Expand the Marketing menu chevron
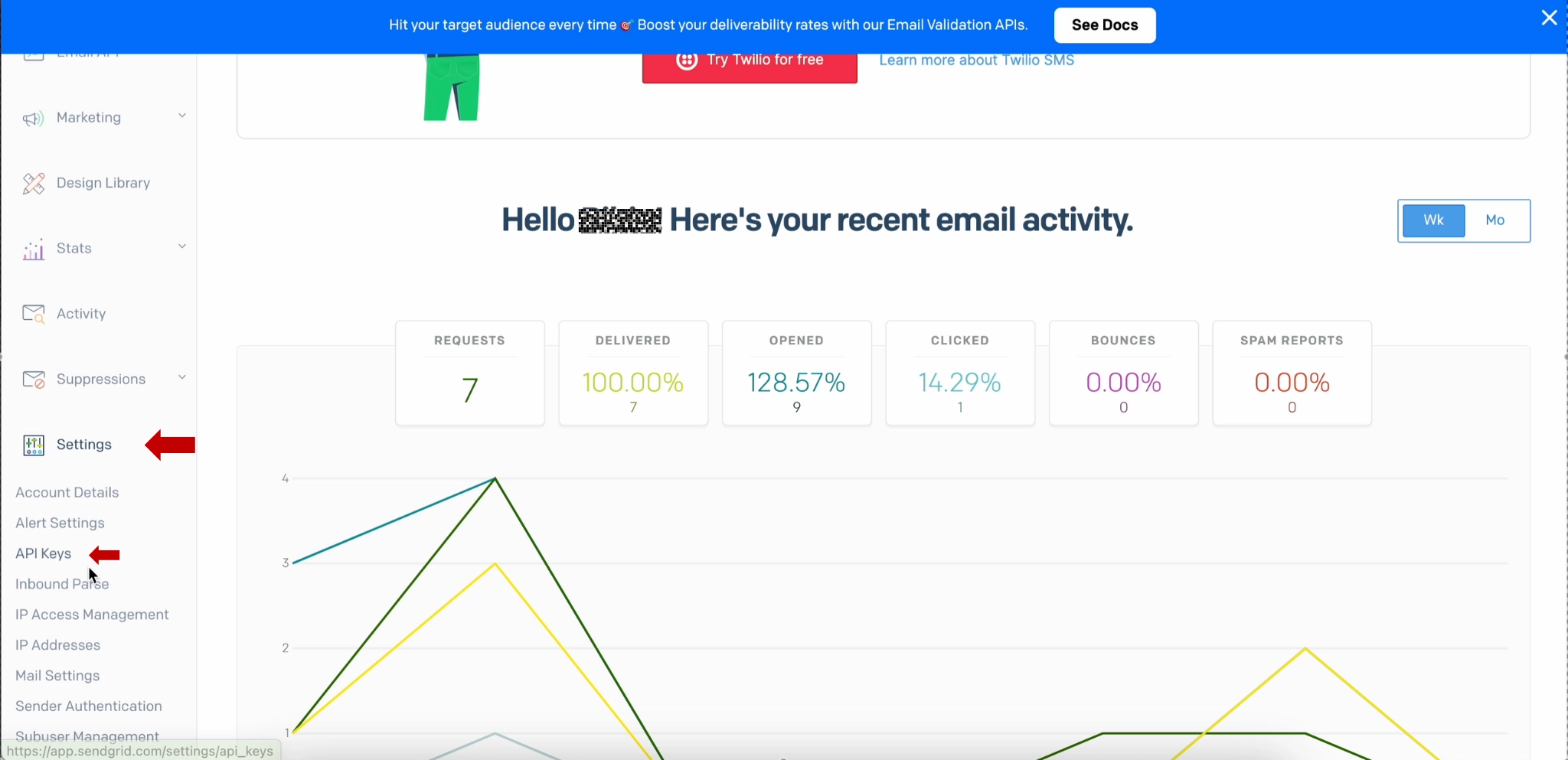Screen dimensions: 1568x760 click(182, 116)
